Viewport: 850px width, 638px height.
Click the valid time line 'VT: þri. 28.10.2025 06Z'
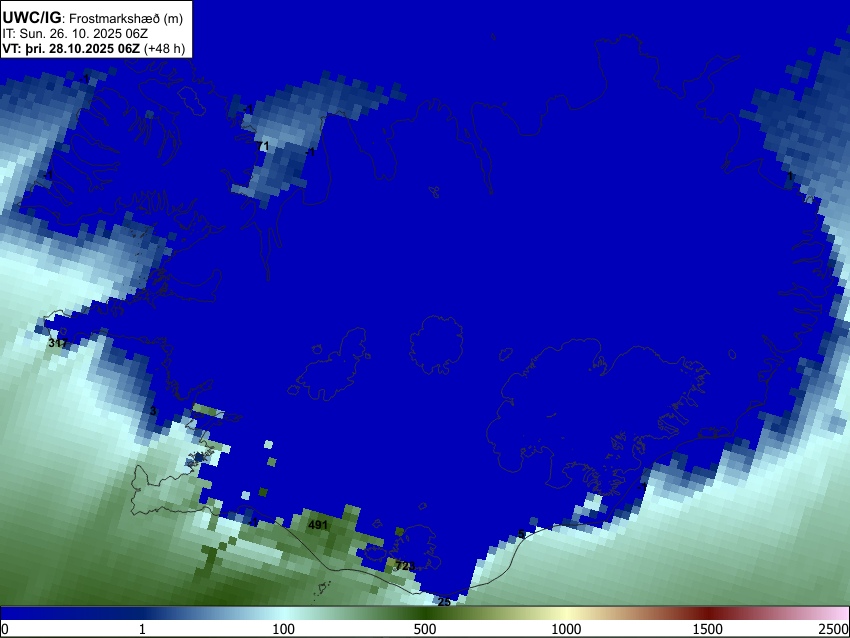pyautogui.click(x=71, y=48)
